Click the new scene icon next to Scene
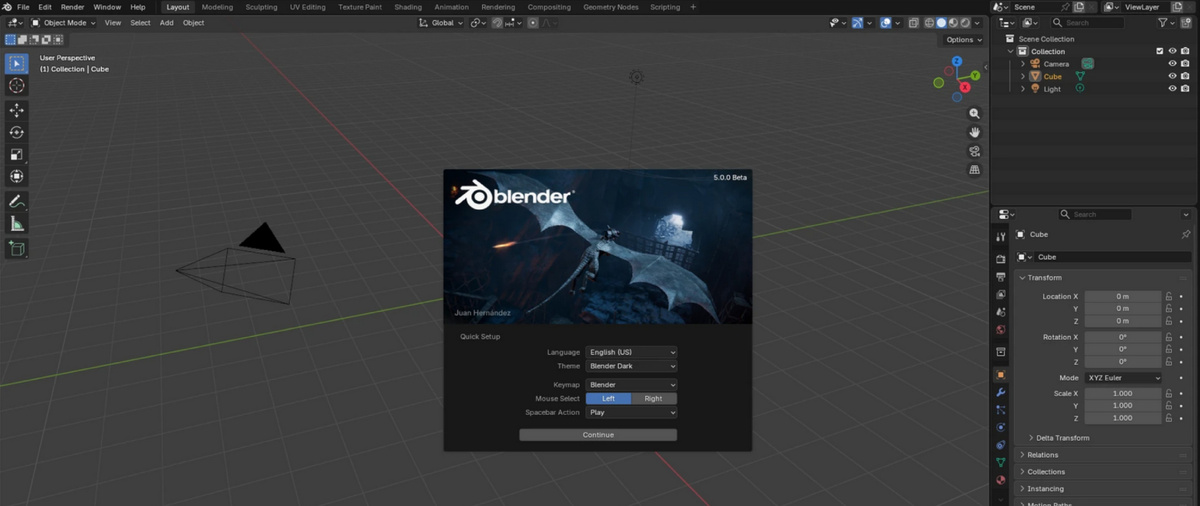 (1079, 7)
